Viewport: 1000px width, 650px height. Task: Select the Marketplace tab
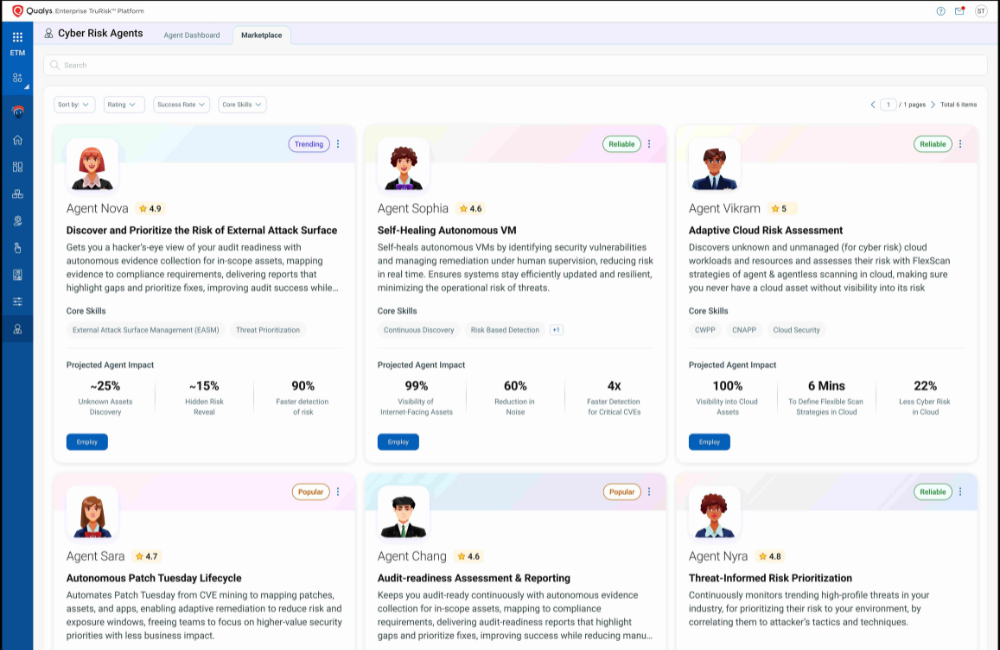(261, 35)
